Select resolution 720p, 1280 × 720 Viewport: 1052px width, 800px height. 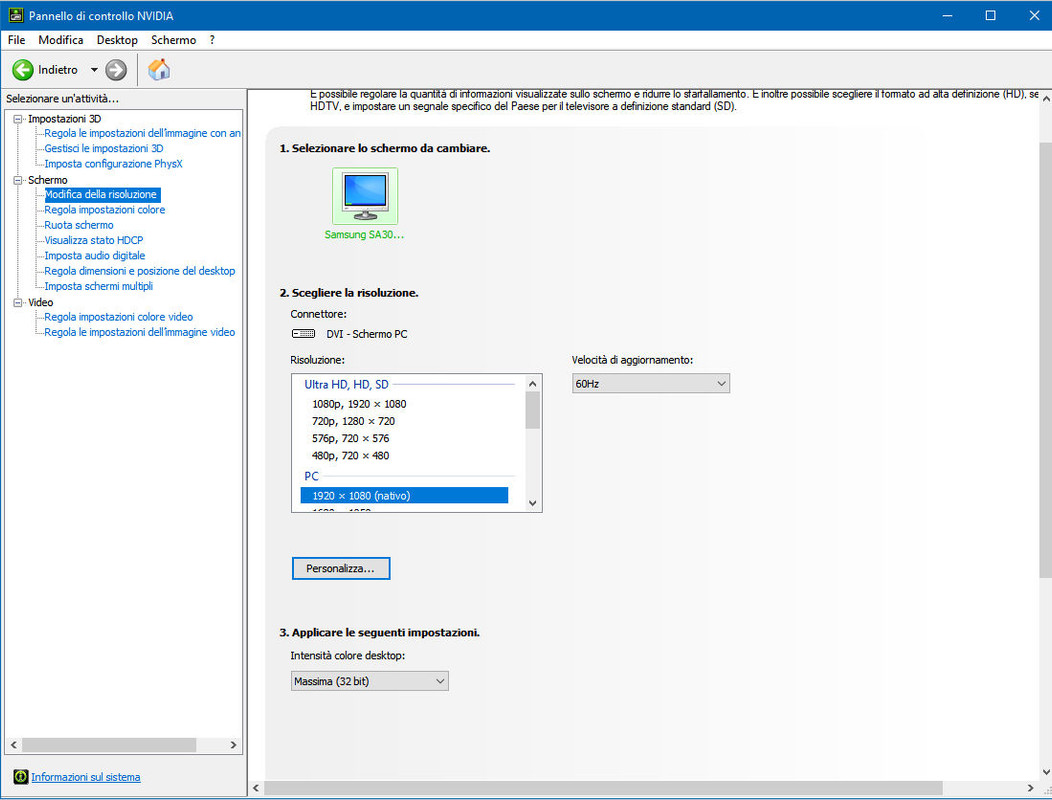(354, 421)
